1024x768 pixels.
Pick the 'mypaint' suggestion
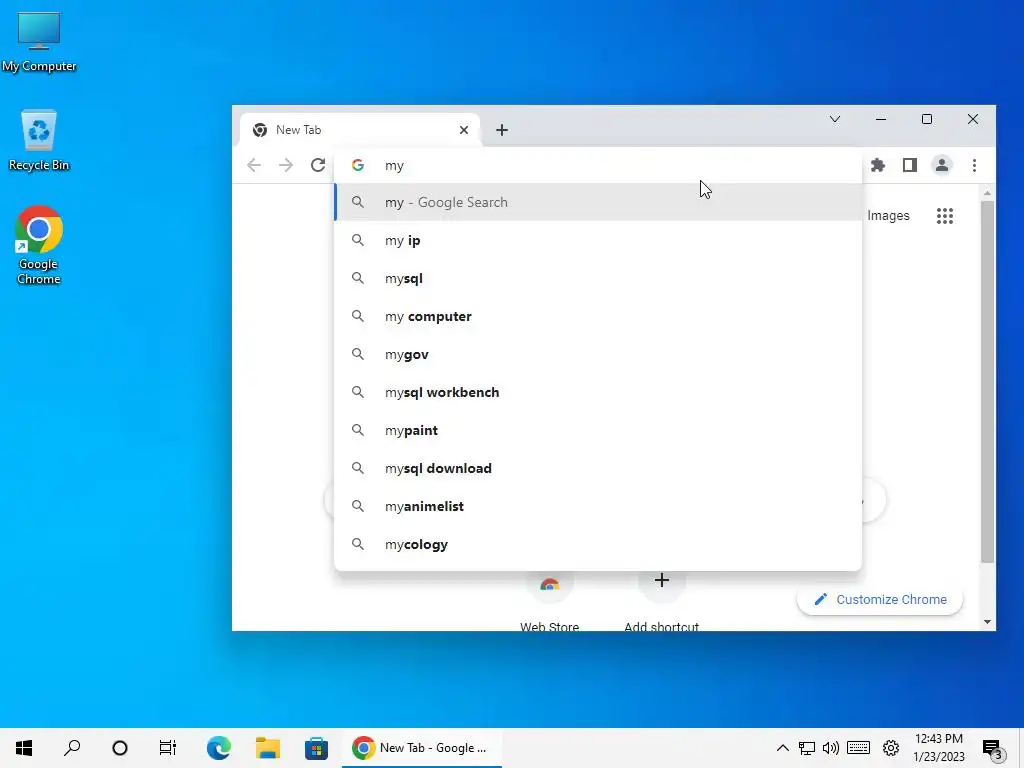(x=598, y=430)
